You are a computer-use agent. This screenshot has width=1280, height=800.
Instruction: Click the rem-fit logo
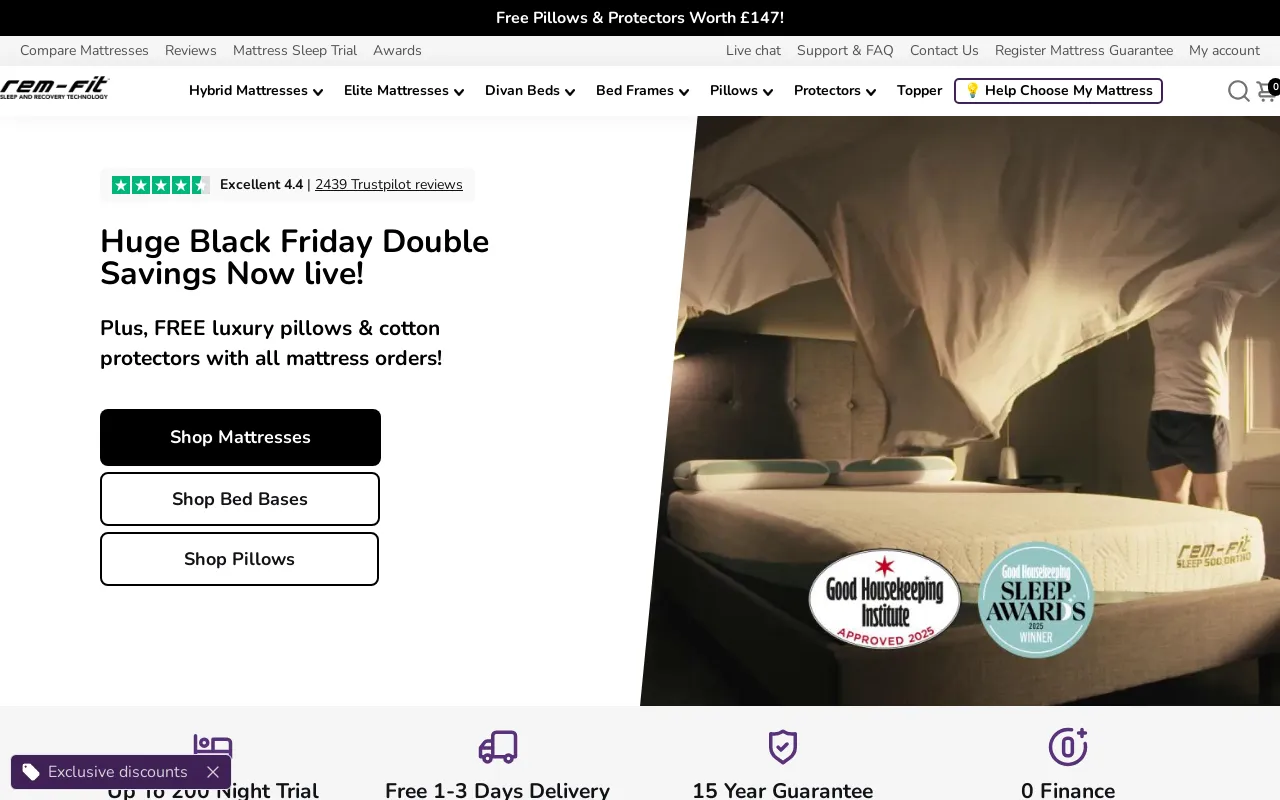(54, 89)
